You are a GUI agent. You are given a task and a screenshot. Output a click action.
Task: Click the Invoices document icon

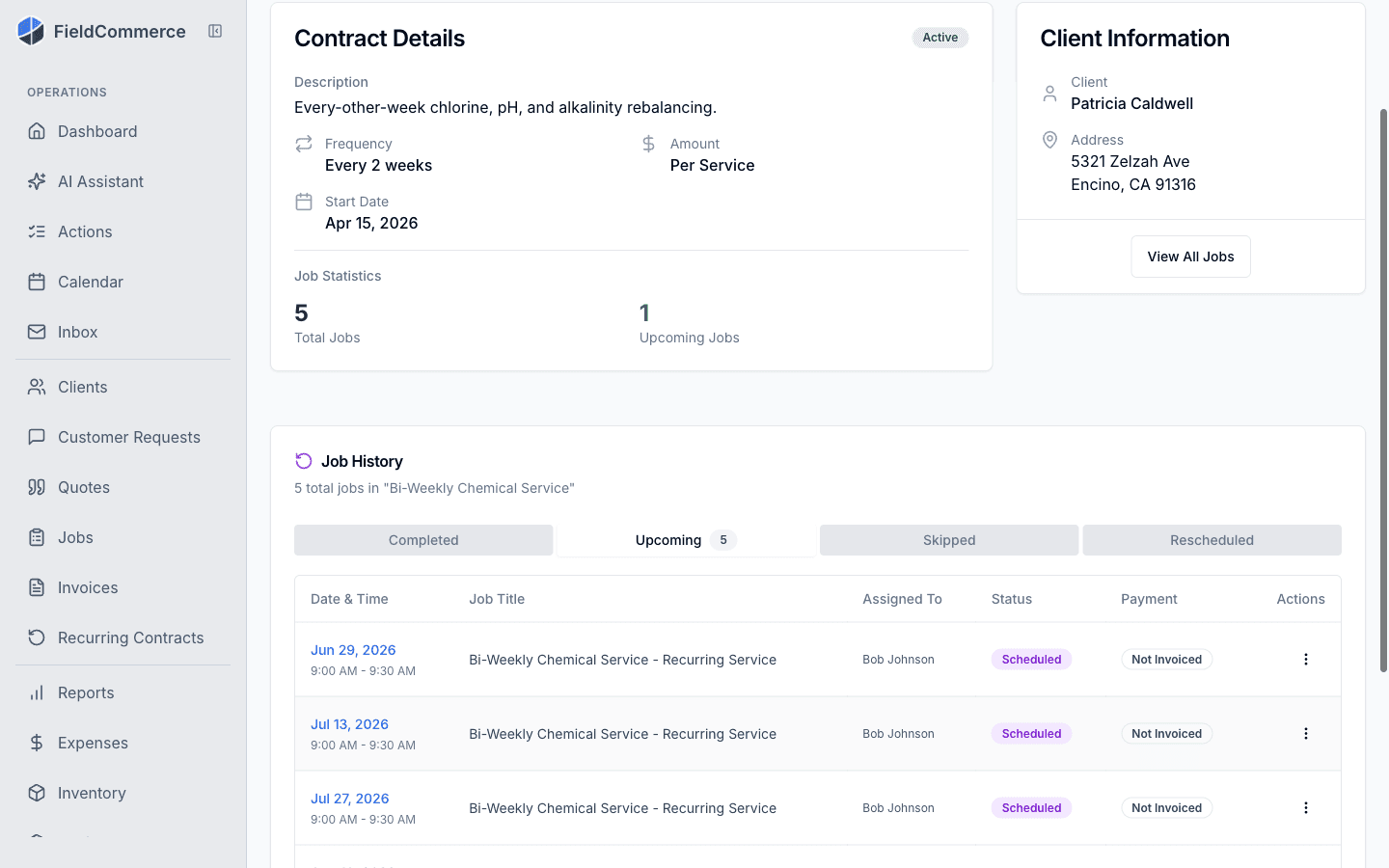click(x=37, y=587)
